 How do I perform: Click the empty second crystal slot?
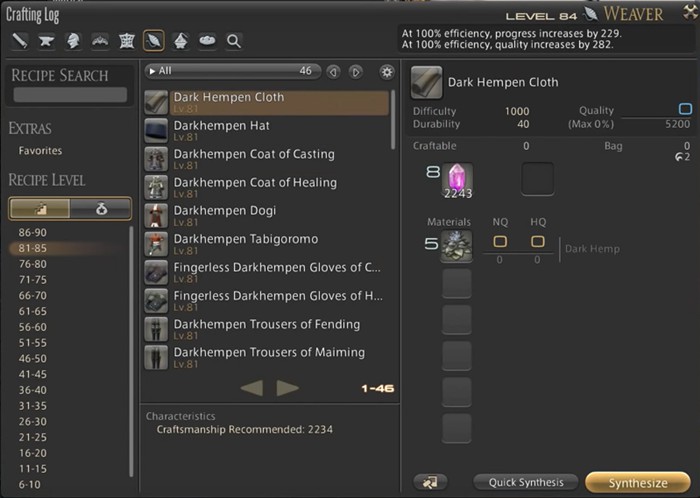538,179
